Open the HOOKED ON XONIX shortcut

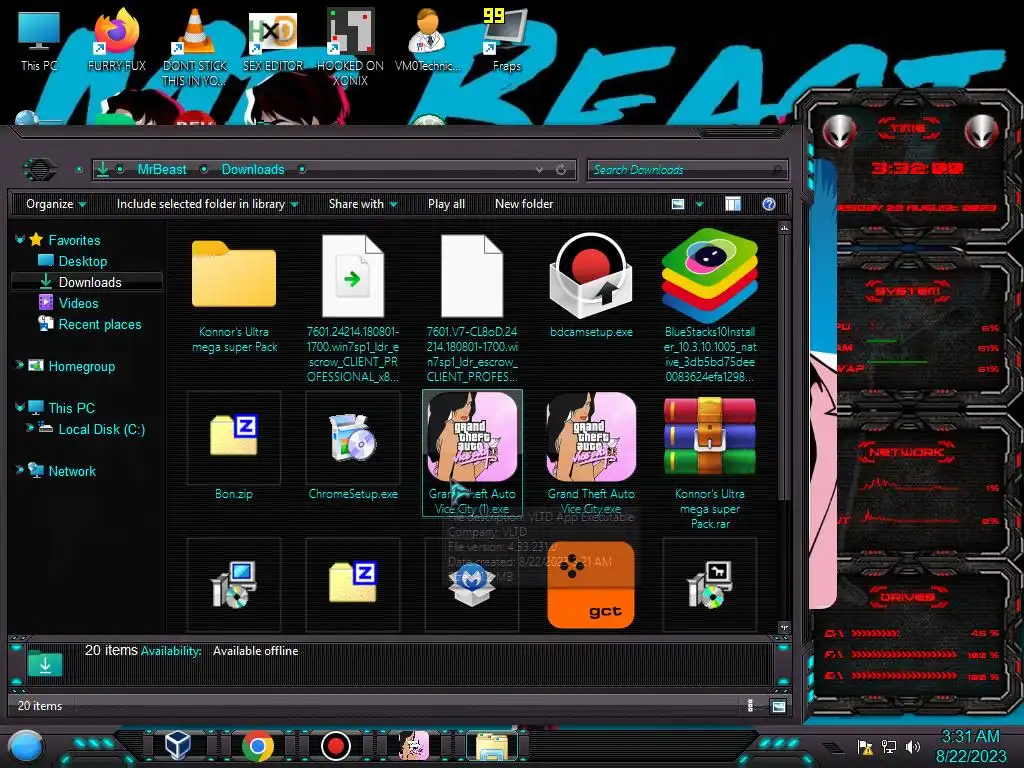350,48
